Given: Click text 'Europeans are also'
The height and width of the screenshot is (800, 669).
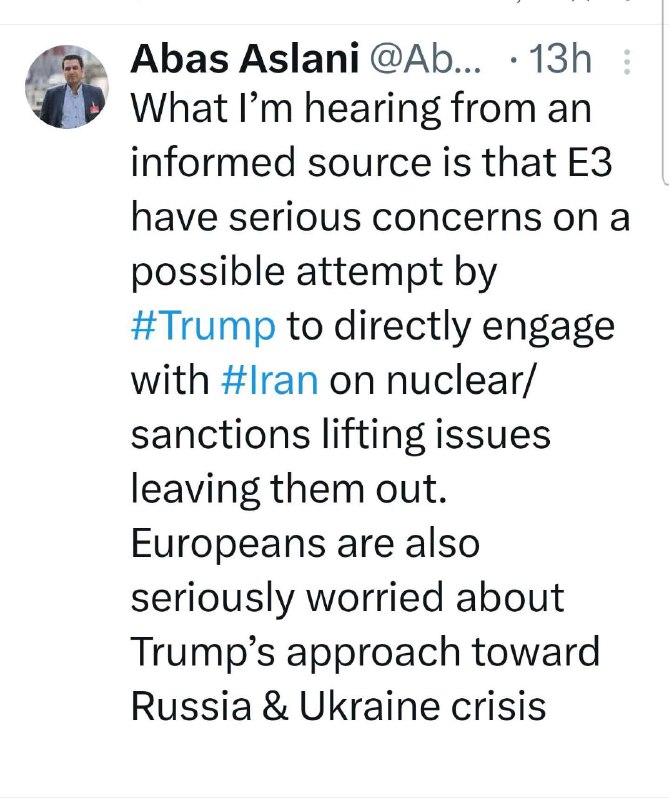Looking at the screenshot, I should point(305,544).
